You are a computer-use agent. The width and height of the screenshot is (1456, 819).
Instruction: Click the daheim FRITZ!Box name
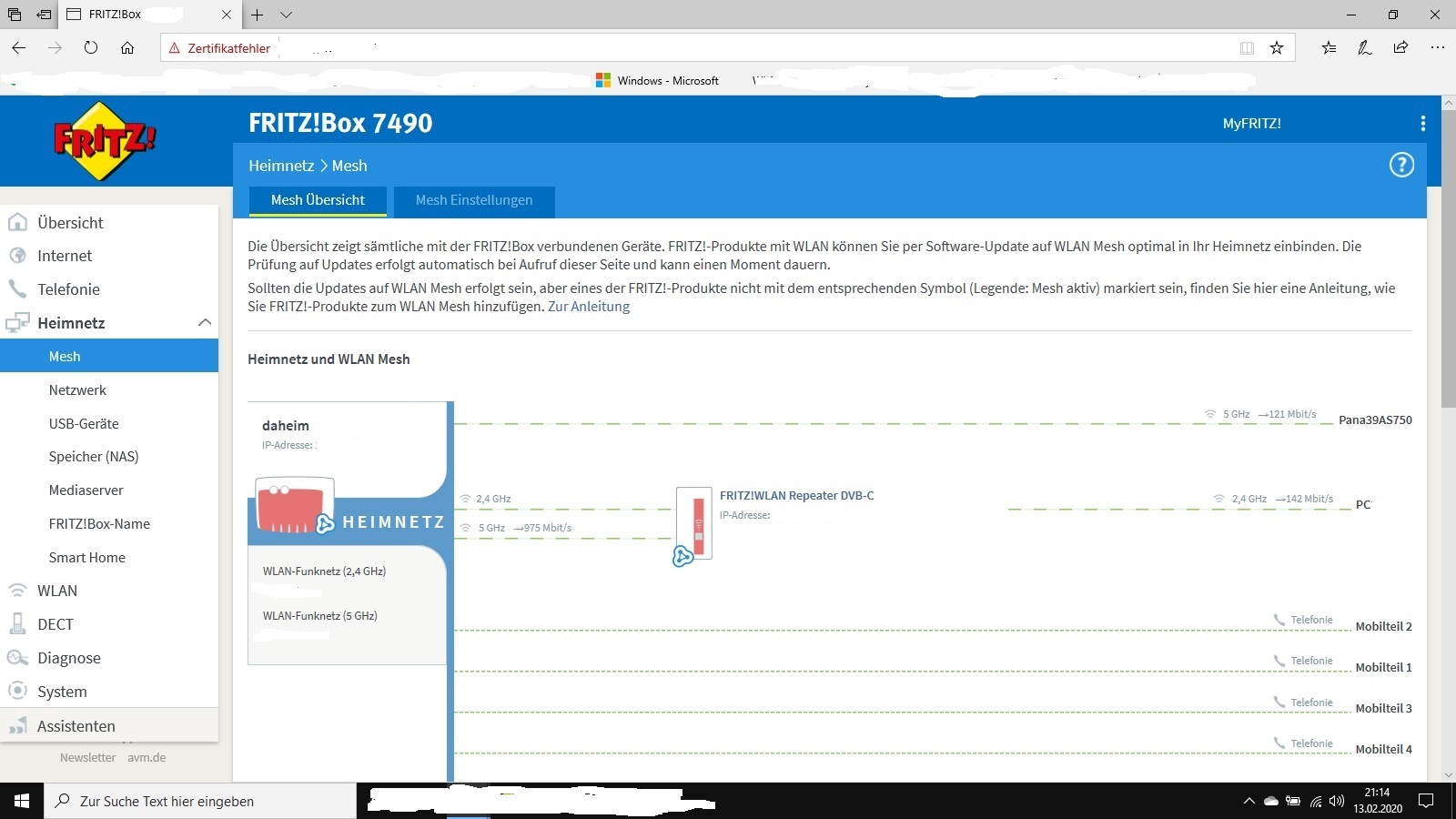286,425
